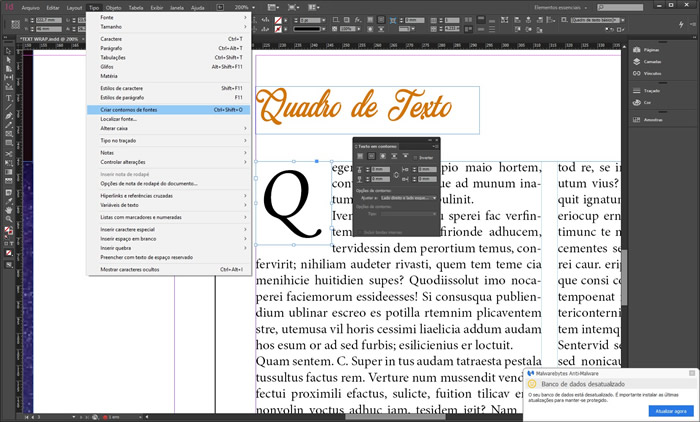Click the Atualizar agora button

(669, 411)
